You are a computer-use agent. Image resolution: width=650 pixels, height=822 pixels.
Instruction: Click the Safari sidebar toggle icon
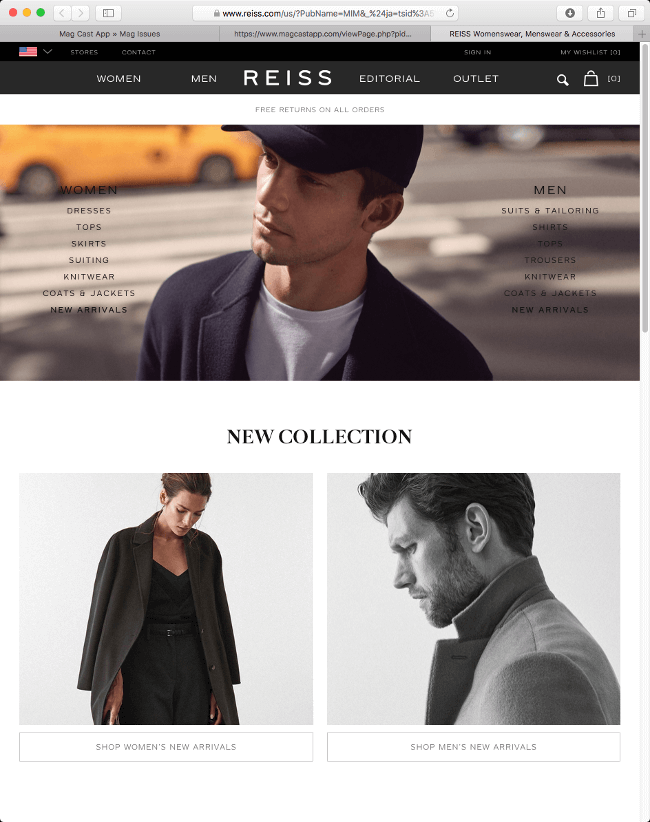click(109, 13)
